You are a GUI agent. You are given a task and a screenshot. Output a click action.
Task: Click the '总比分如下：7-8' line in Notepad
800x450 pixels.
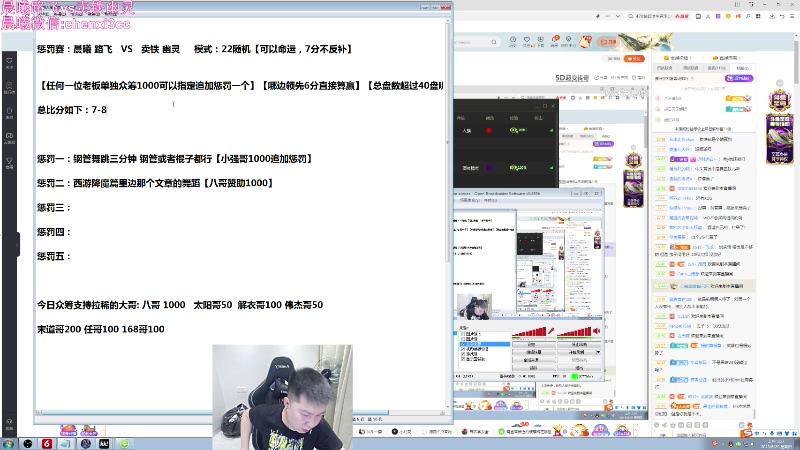click(x=72, y=110)
